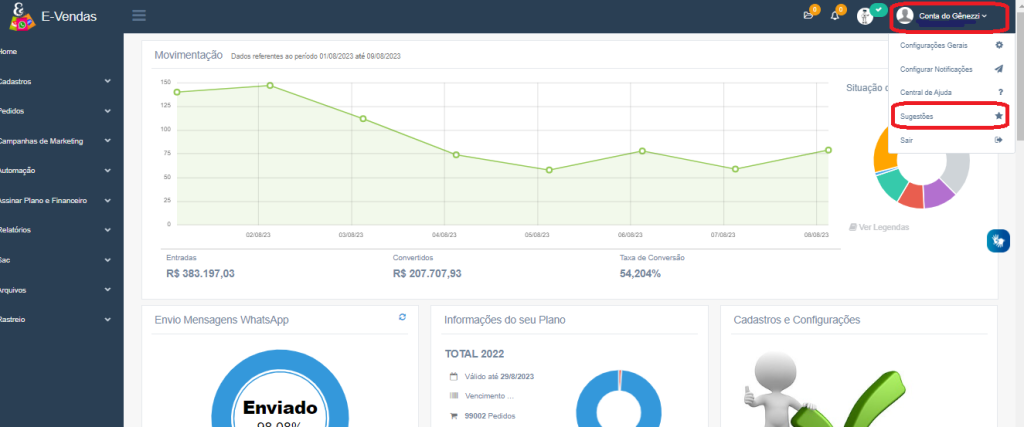Screen dimensions: 1024x427
Task: Click the conversion rate 54,204%
Action: (640, 274)
